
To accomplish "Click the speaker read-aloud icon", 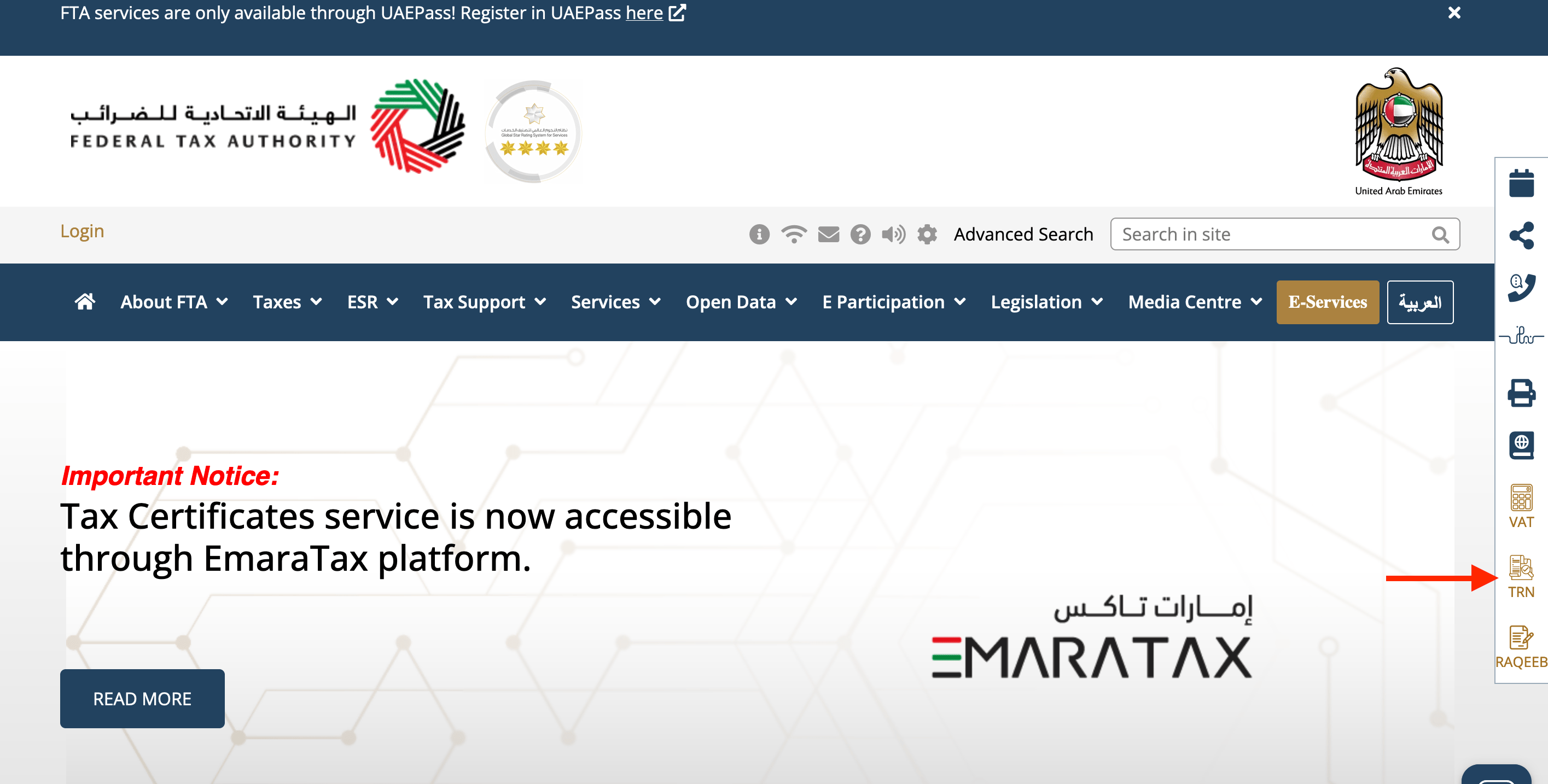I will (893, 235).
